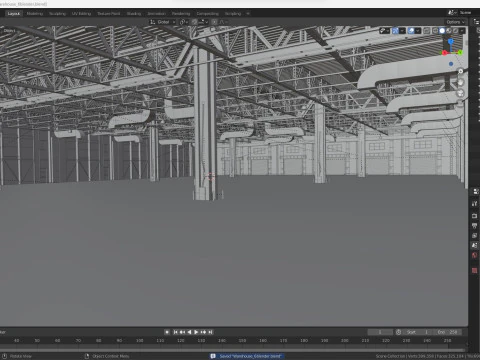Viewport: 480px width, 360px height.
Task: Open the Render properties tab
Action: [474, 216]
